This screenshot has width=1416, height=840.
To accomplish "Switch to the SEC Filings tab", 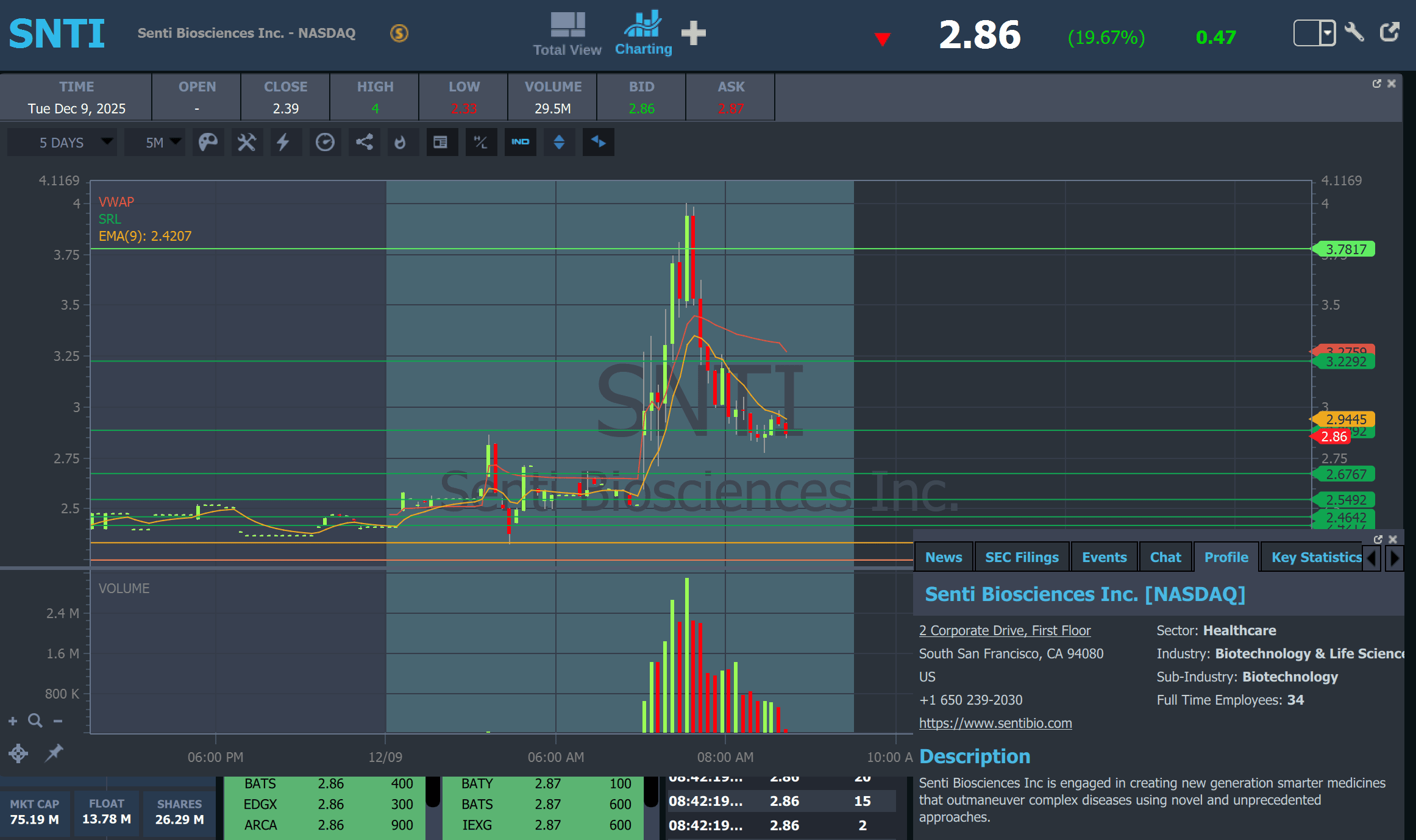I will (x=1022, y=557).
